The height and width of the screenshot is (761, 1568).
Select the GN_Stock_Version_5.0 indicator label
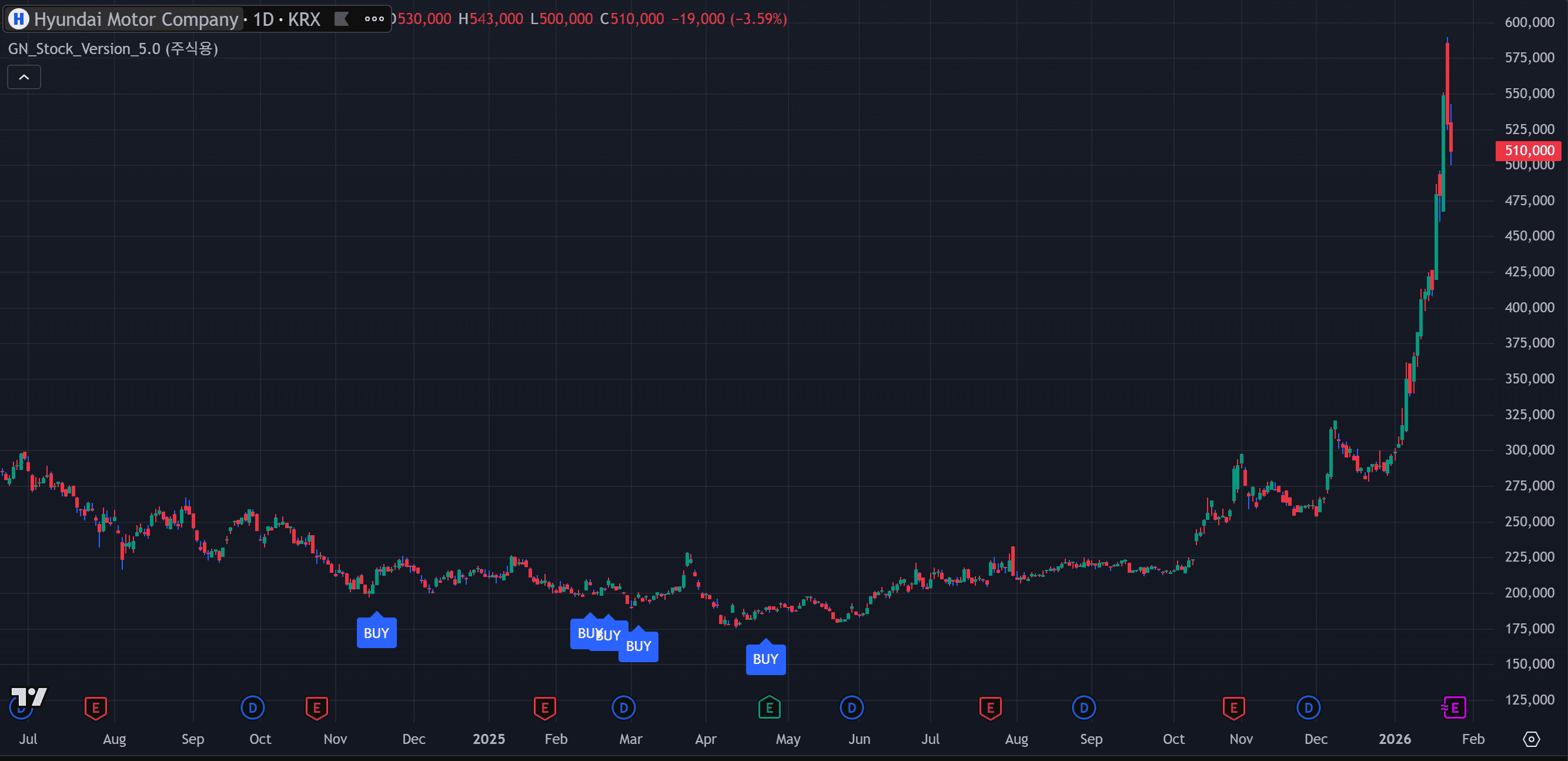[x=113, y=49]
